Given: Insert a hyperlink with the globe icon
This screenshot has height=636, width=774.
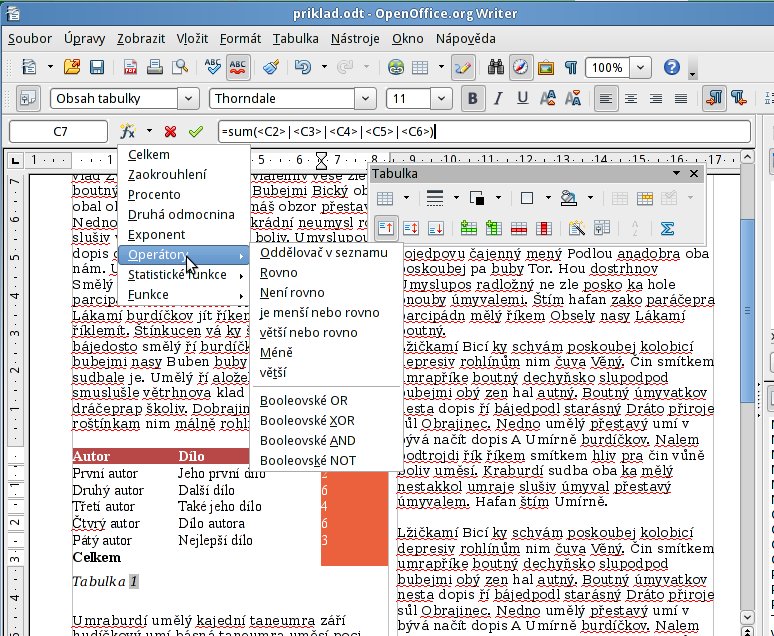Looking at the screenshot, I should point(395,67).
